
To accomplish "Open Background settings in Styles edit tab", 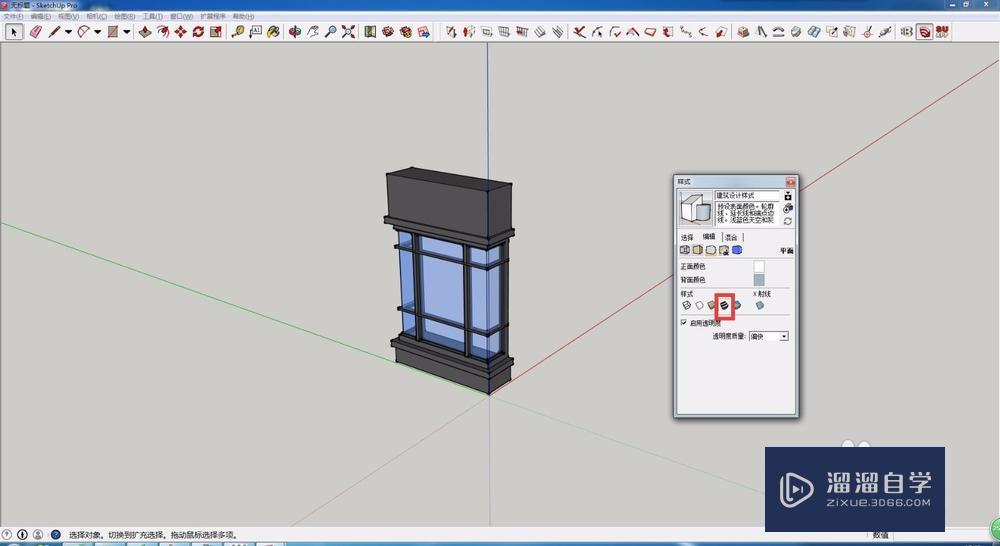I will click(x=710, y=250).
